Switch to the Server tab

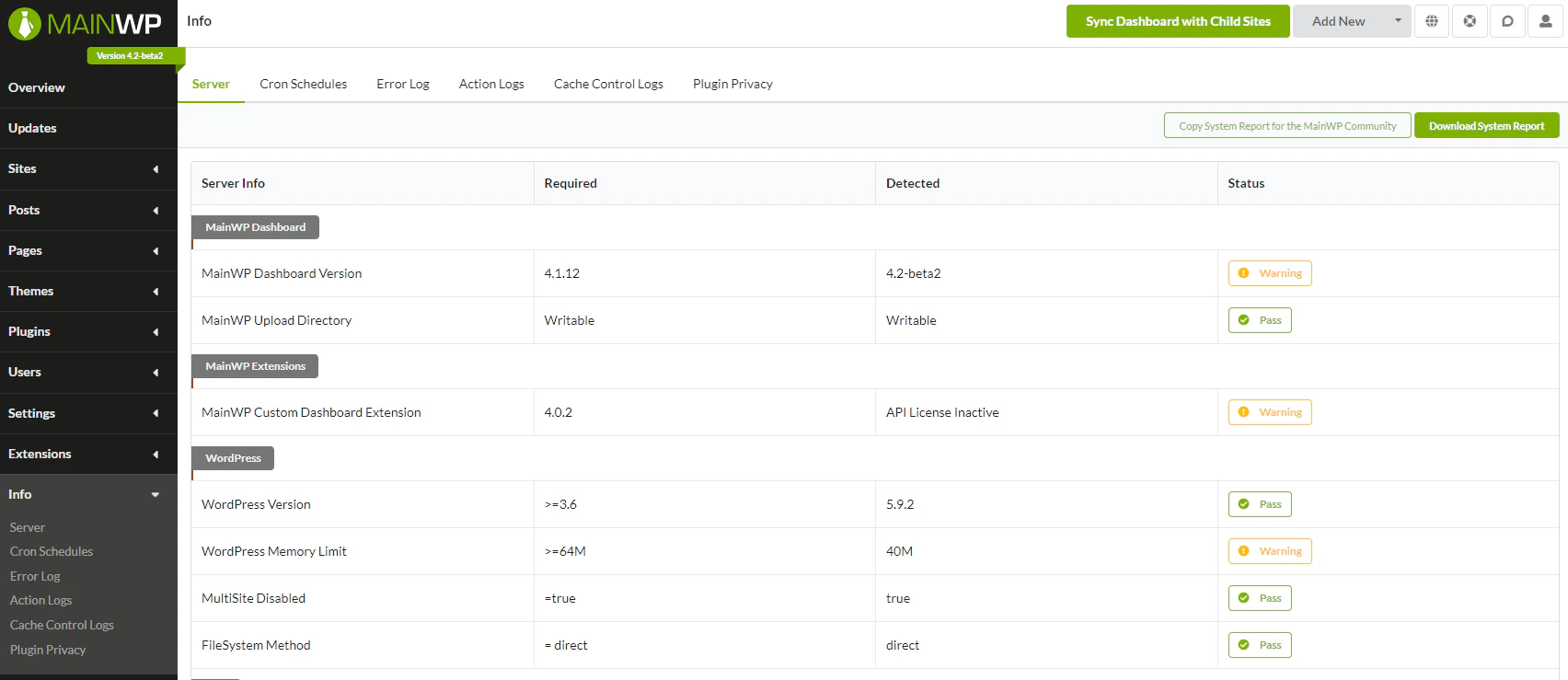tap(211, 84)
